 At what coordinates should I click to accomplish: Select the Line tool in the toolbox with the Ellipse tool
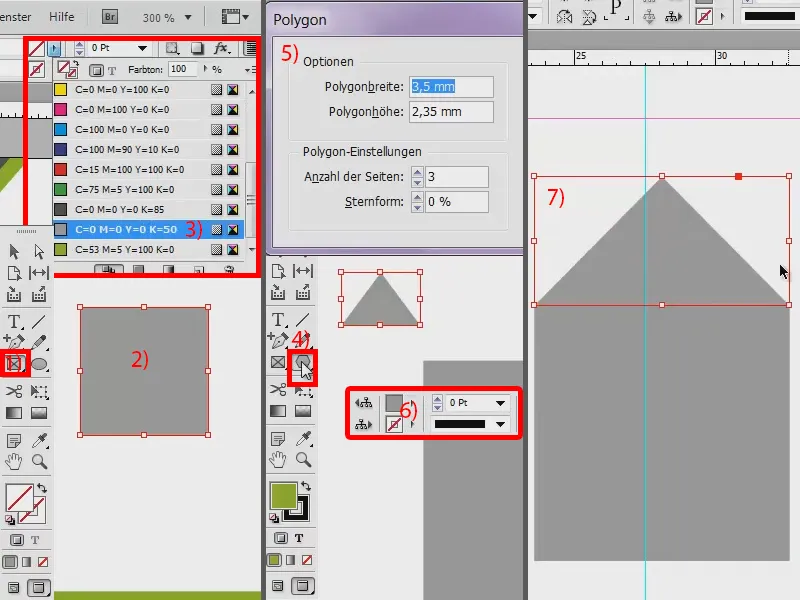39,321
